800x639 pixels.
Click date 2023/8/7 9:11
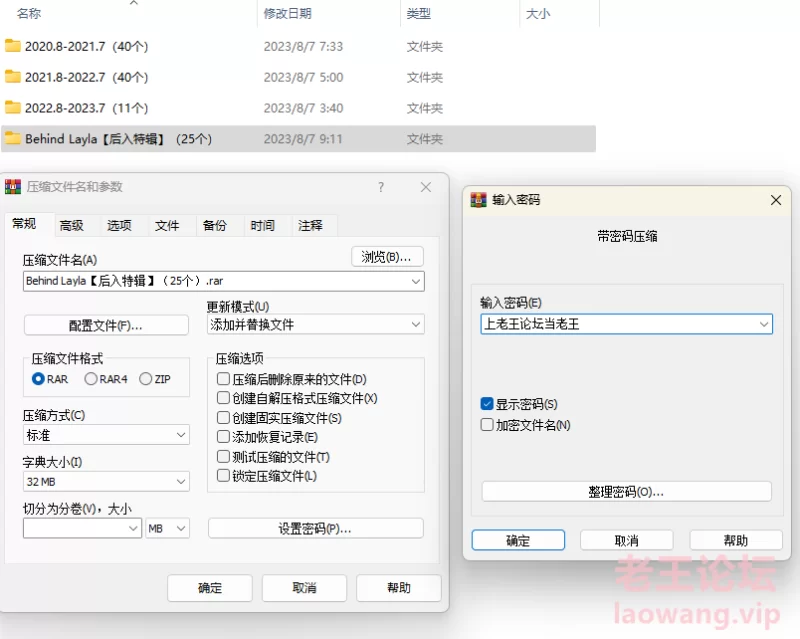pyautogui.click(x=303, y=139)
